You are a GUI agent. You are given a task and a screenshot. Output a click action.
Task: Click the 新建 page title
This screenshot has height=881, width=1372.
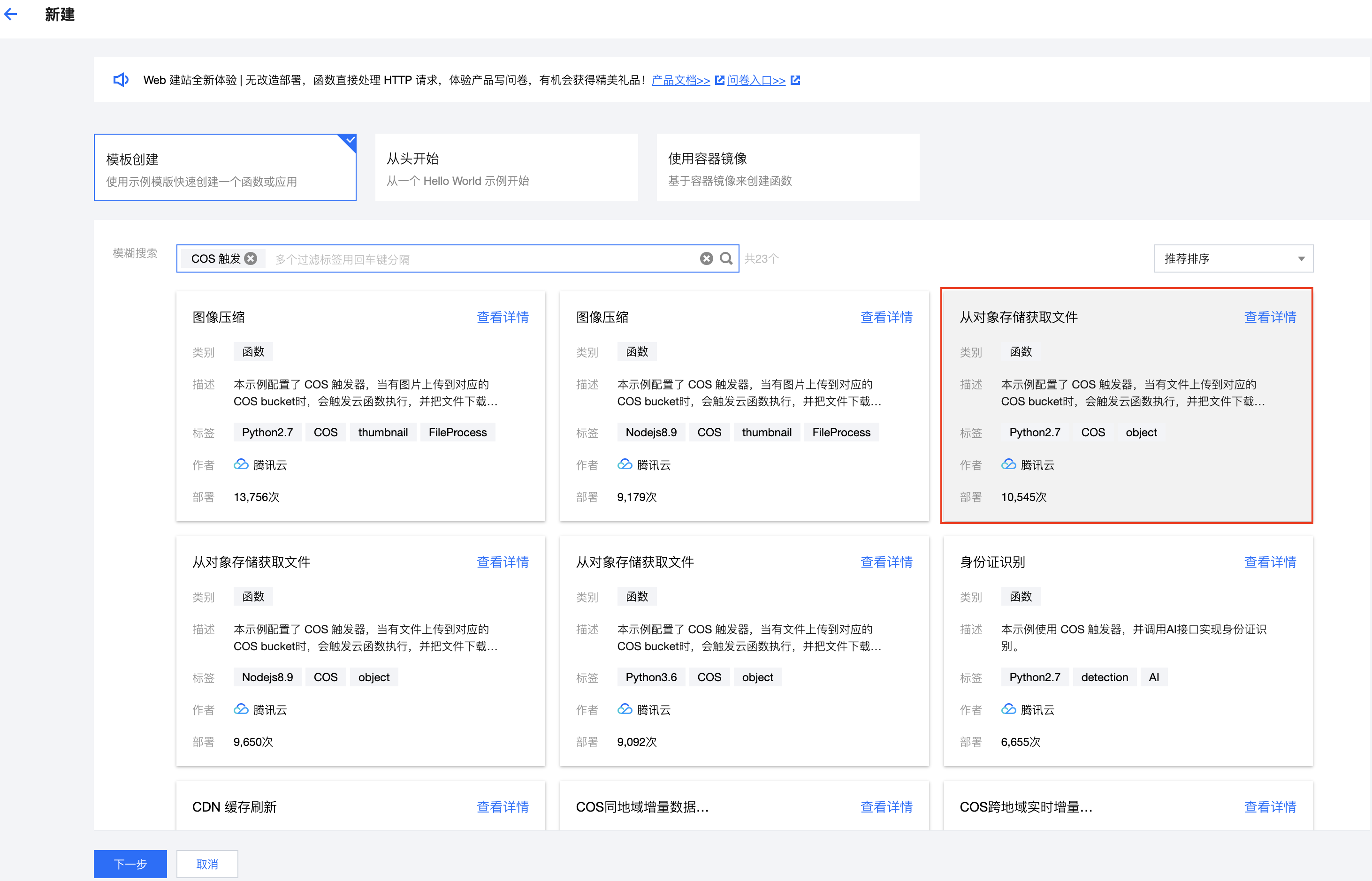(60, 14)
